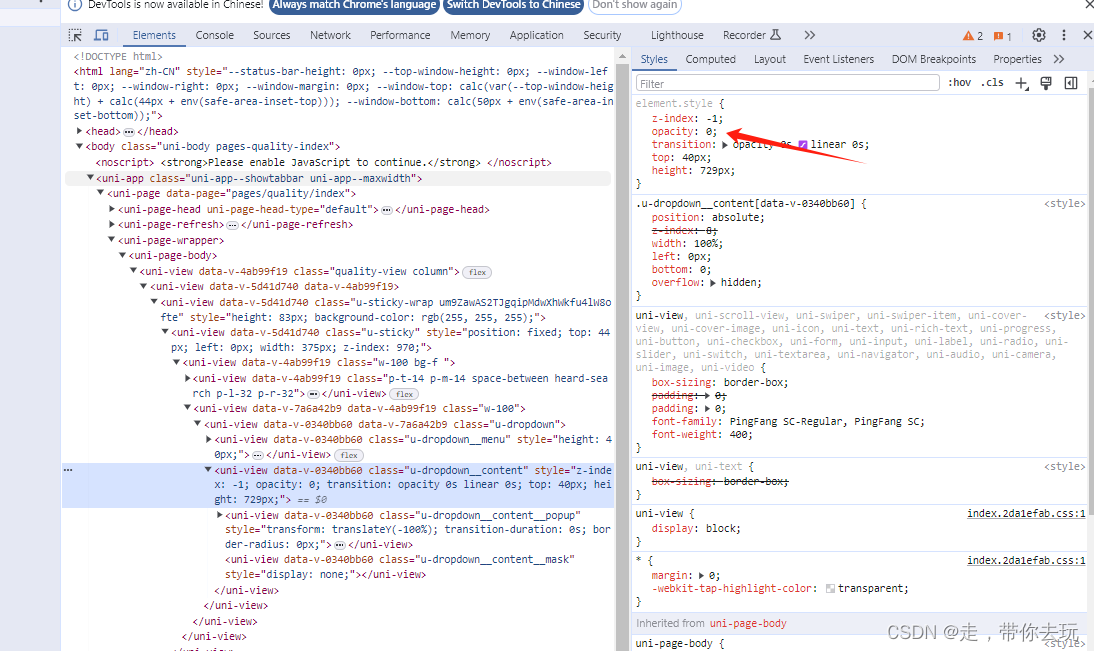Open the Properties pane tab
Screen dimensions: 1094x651
point(1017,59)
